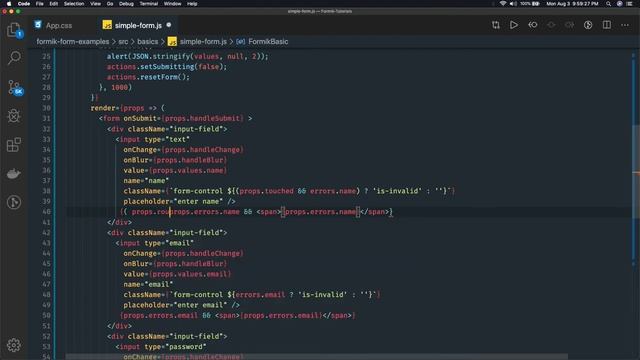Click 'name="email"' on line 47
The image size is (640, 360).
(148, 284)
